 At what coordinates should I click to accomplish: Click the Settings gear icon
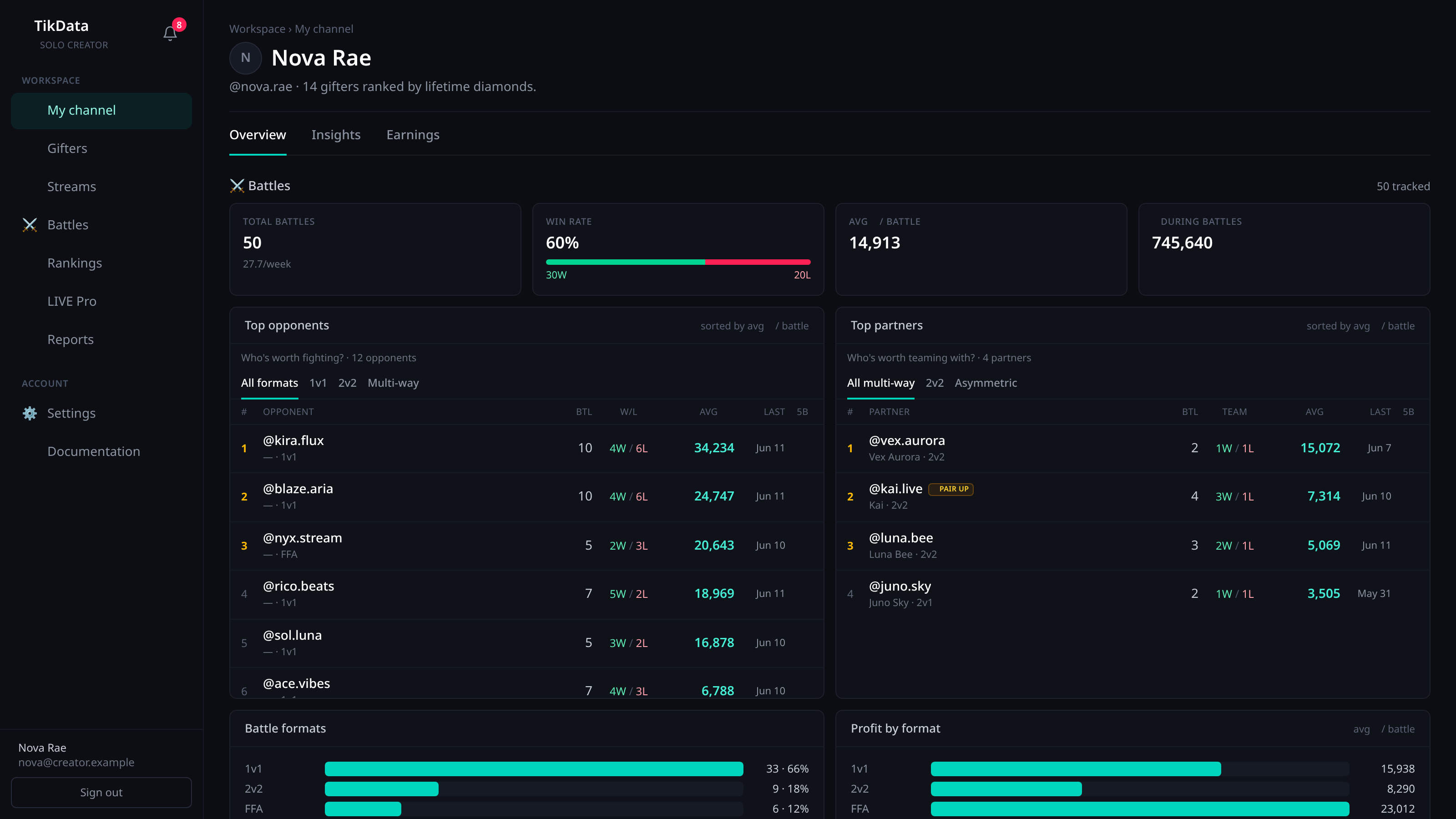[x=30, y=413]
